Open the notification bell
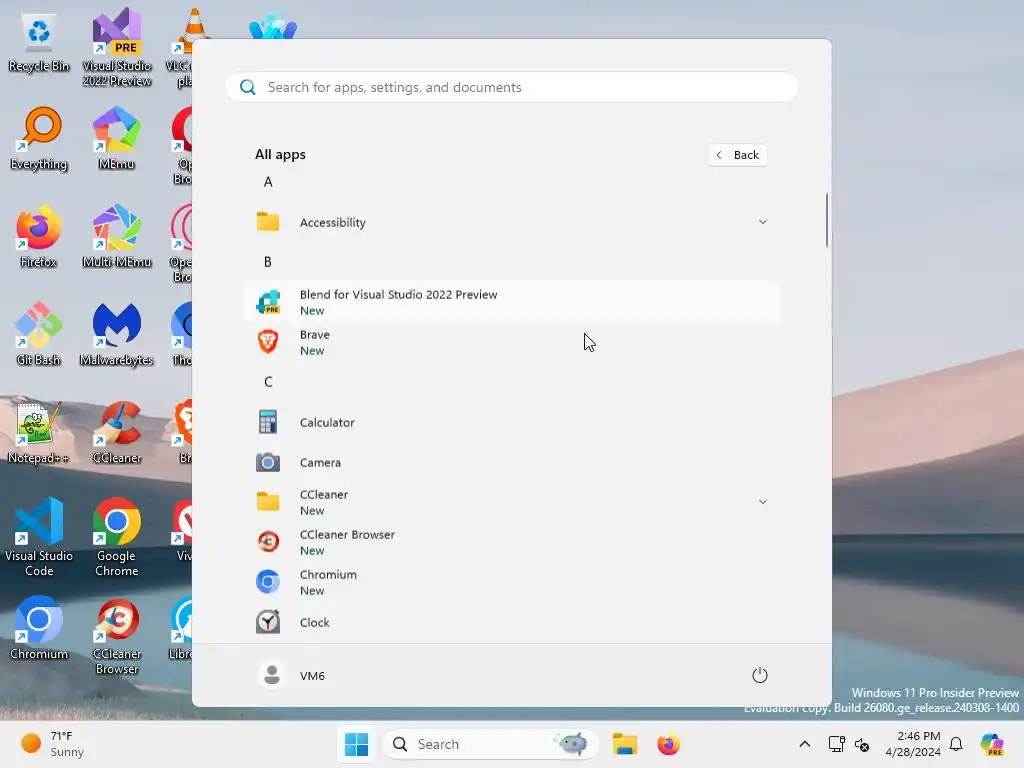This screenshot has width=1024, height=768. (956, 744)
